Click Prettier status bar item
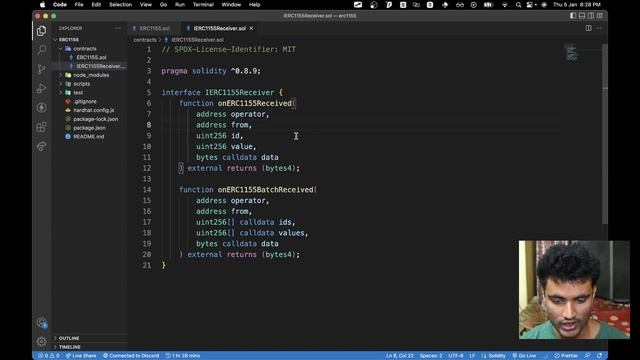 (x=566, y=356)
